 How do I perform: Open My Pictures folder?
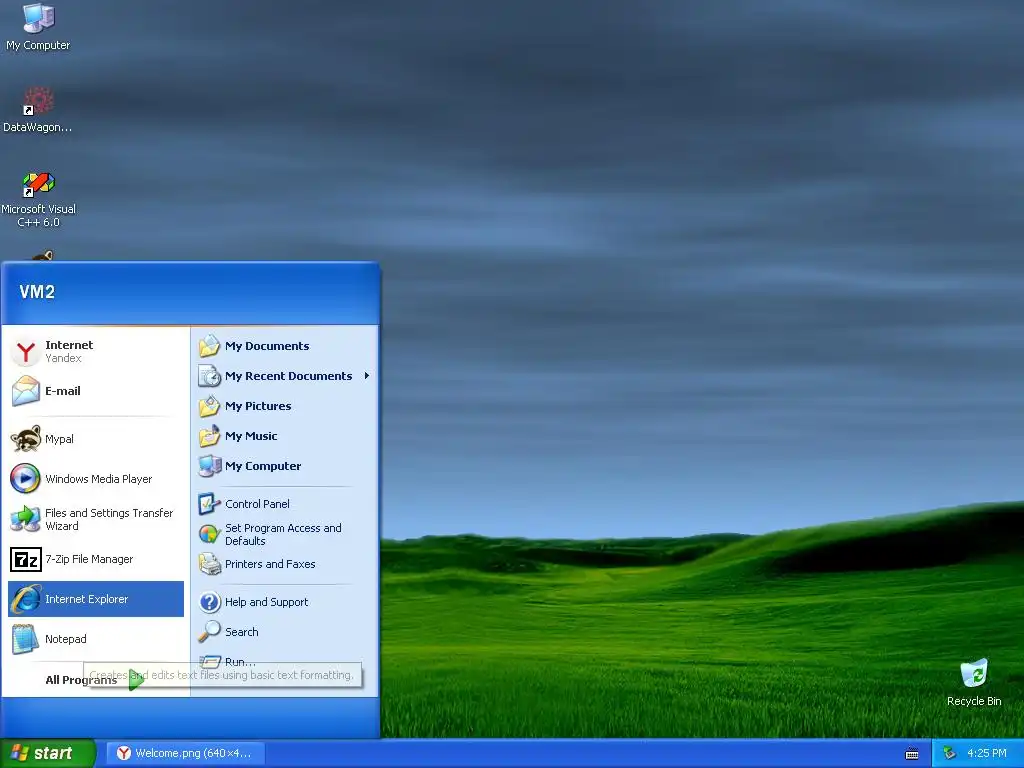click(x=285, y=406)
